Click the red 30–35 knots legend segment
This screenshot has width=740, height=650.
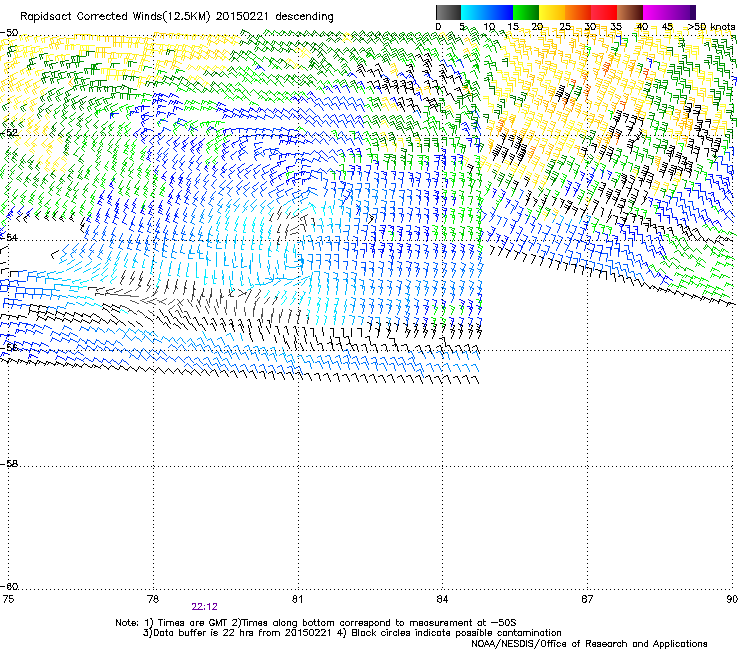pyautogui.click(x=604, y=12)
